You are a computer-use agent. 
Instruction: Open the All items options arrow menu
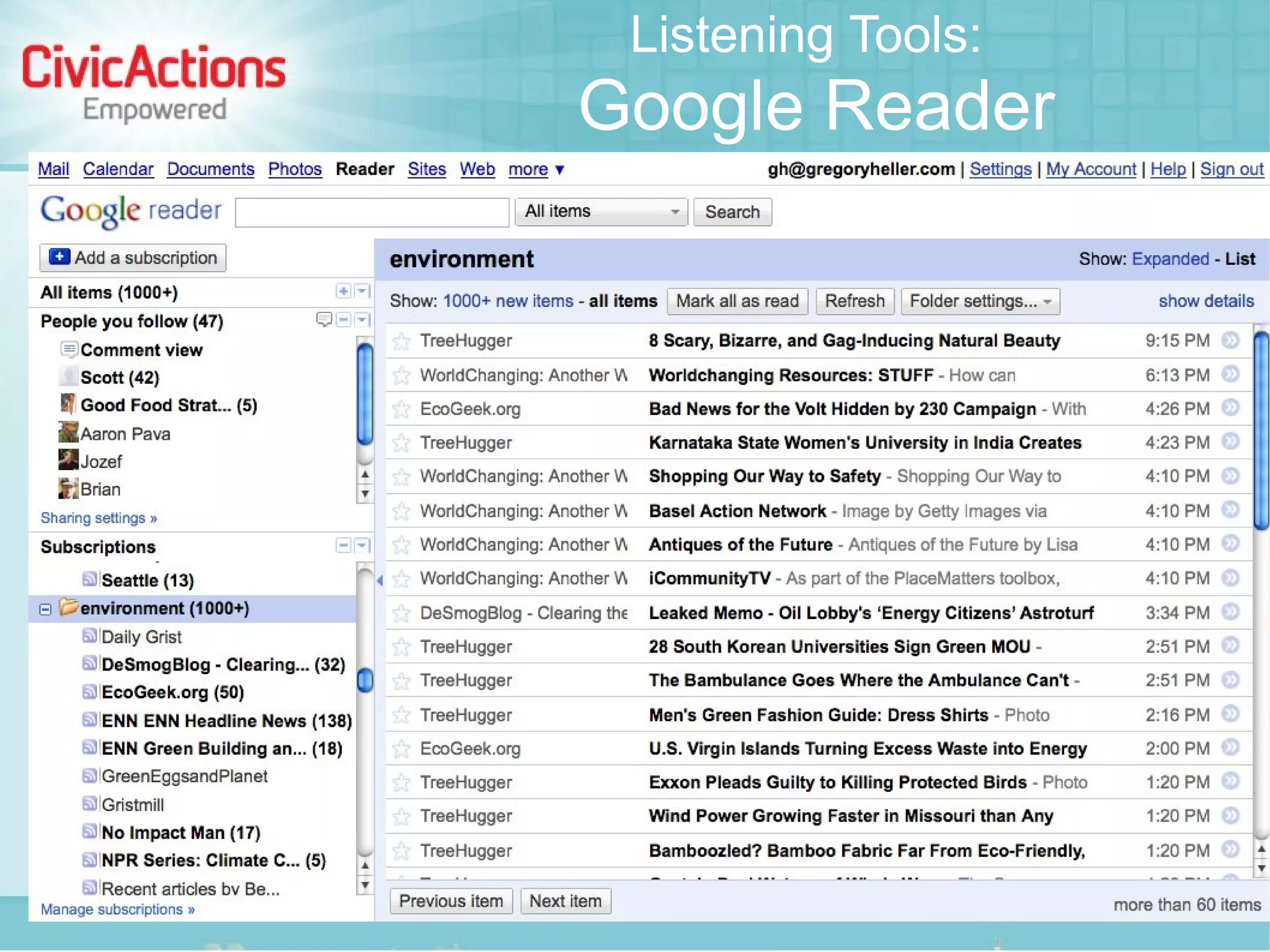tap(362, 290)
